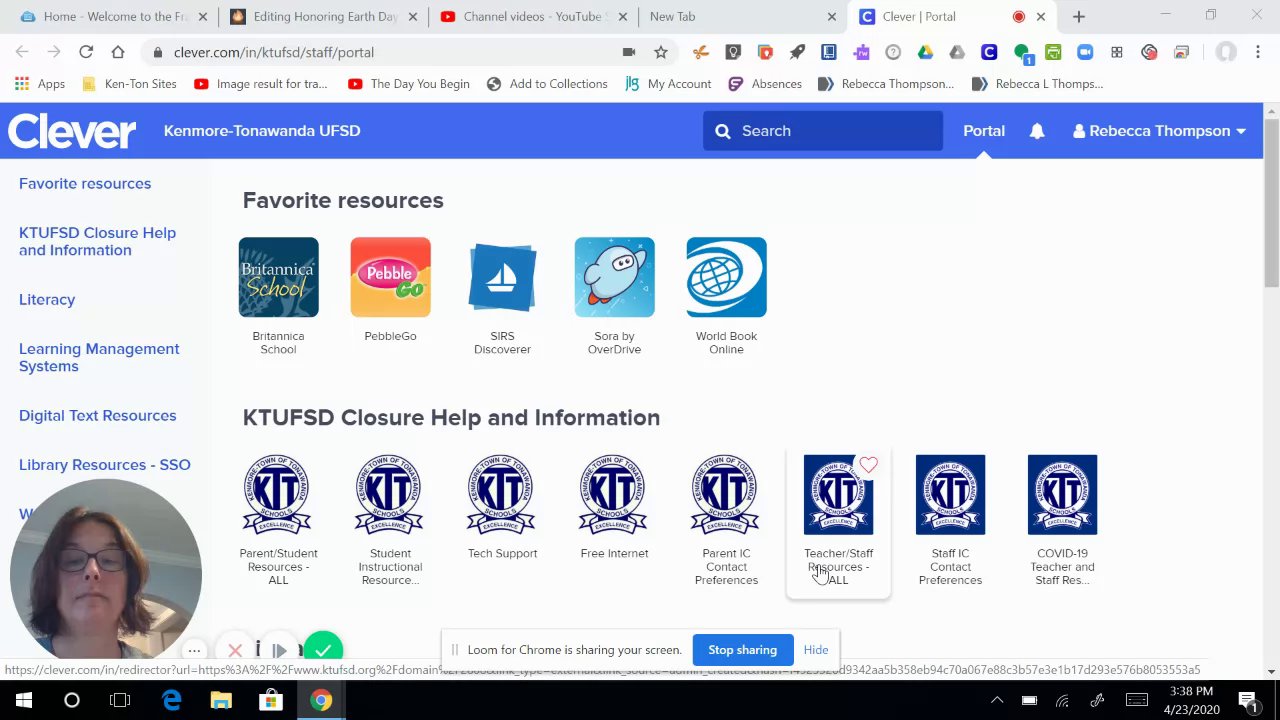
Task: Finish Loom recording with green check
Action: [x=323, y=651]
